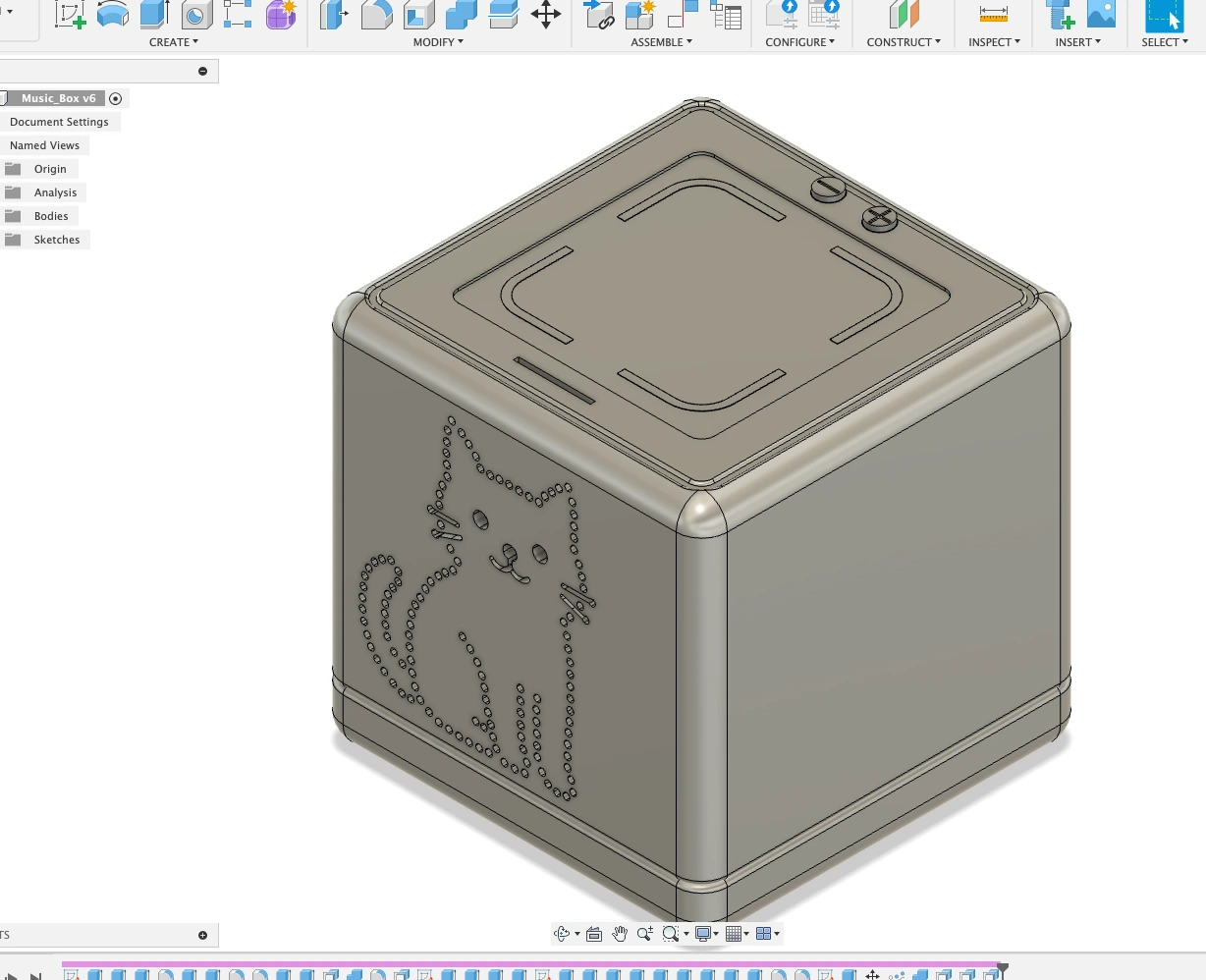Viewport: 1206px width, 980px height.
Task: Hide the document browser panel
Action: [203, 71]
